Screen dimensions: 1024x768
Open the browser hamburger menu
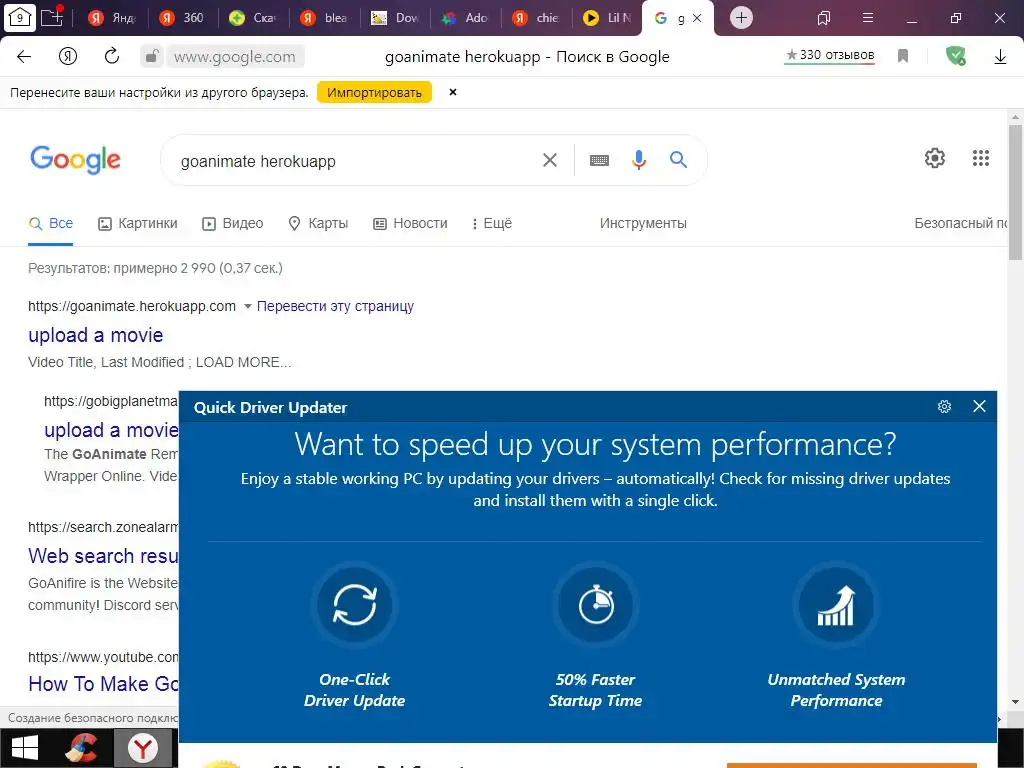868,18
